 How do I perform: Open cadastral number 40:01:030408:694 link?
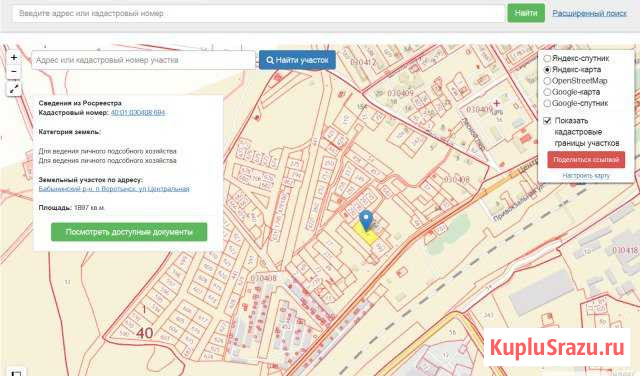coord(138,112)
